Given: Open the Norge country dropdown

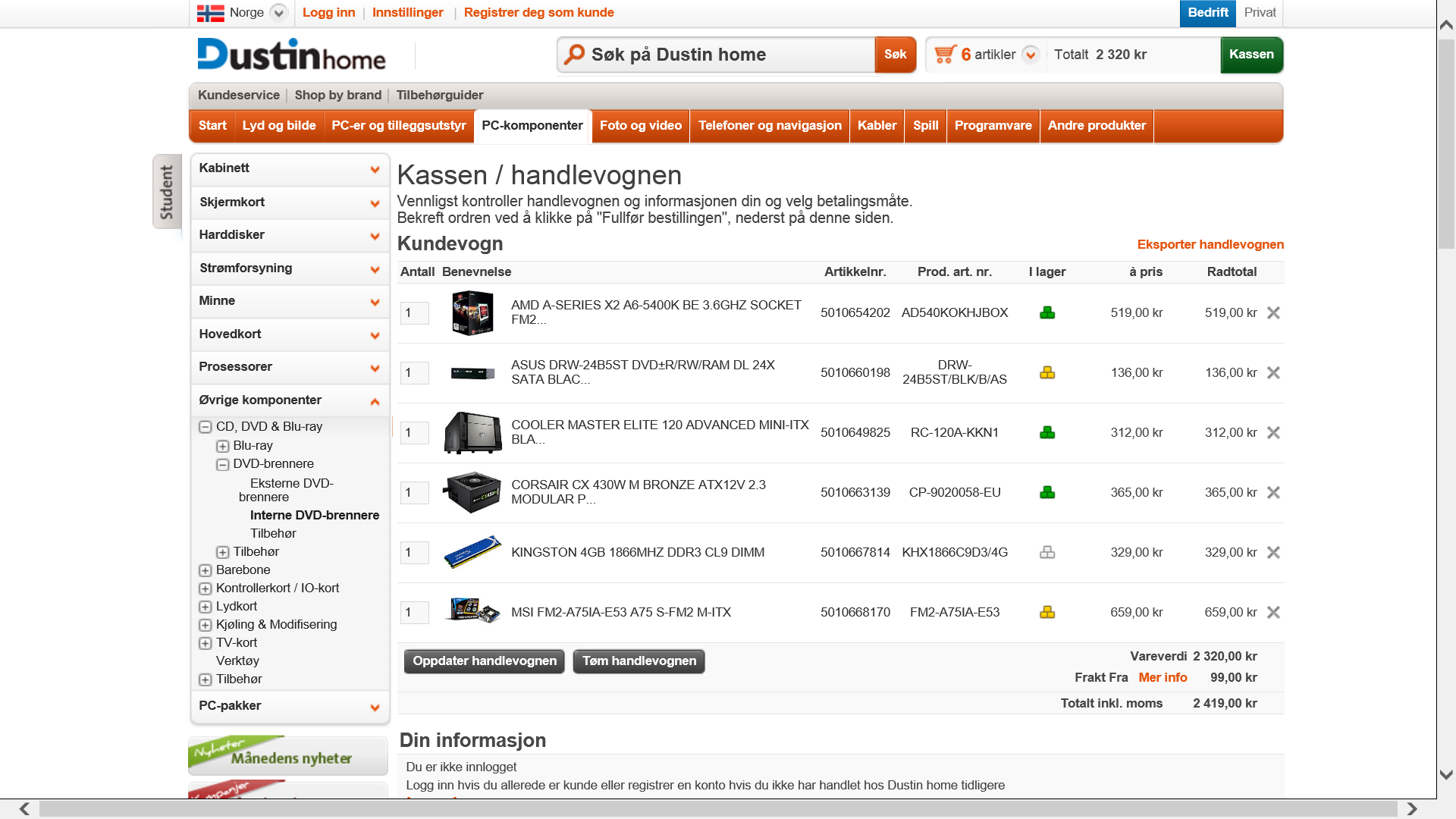Looking at the screenshot, I should coord(278,13).
